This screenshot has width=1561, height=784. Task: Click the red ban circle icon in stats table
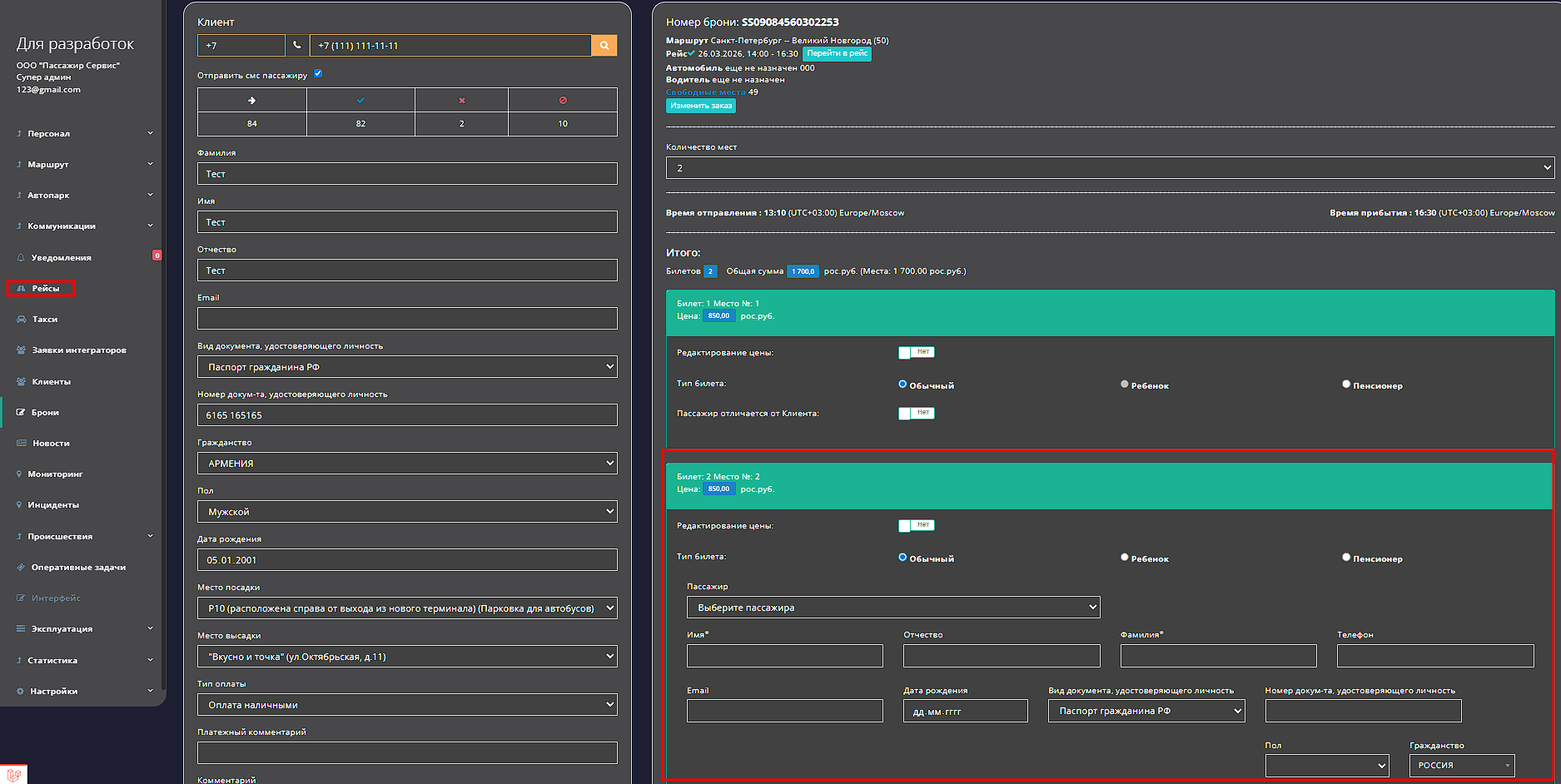563,101
